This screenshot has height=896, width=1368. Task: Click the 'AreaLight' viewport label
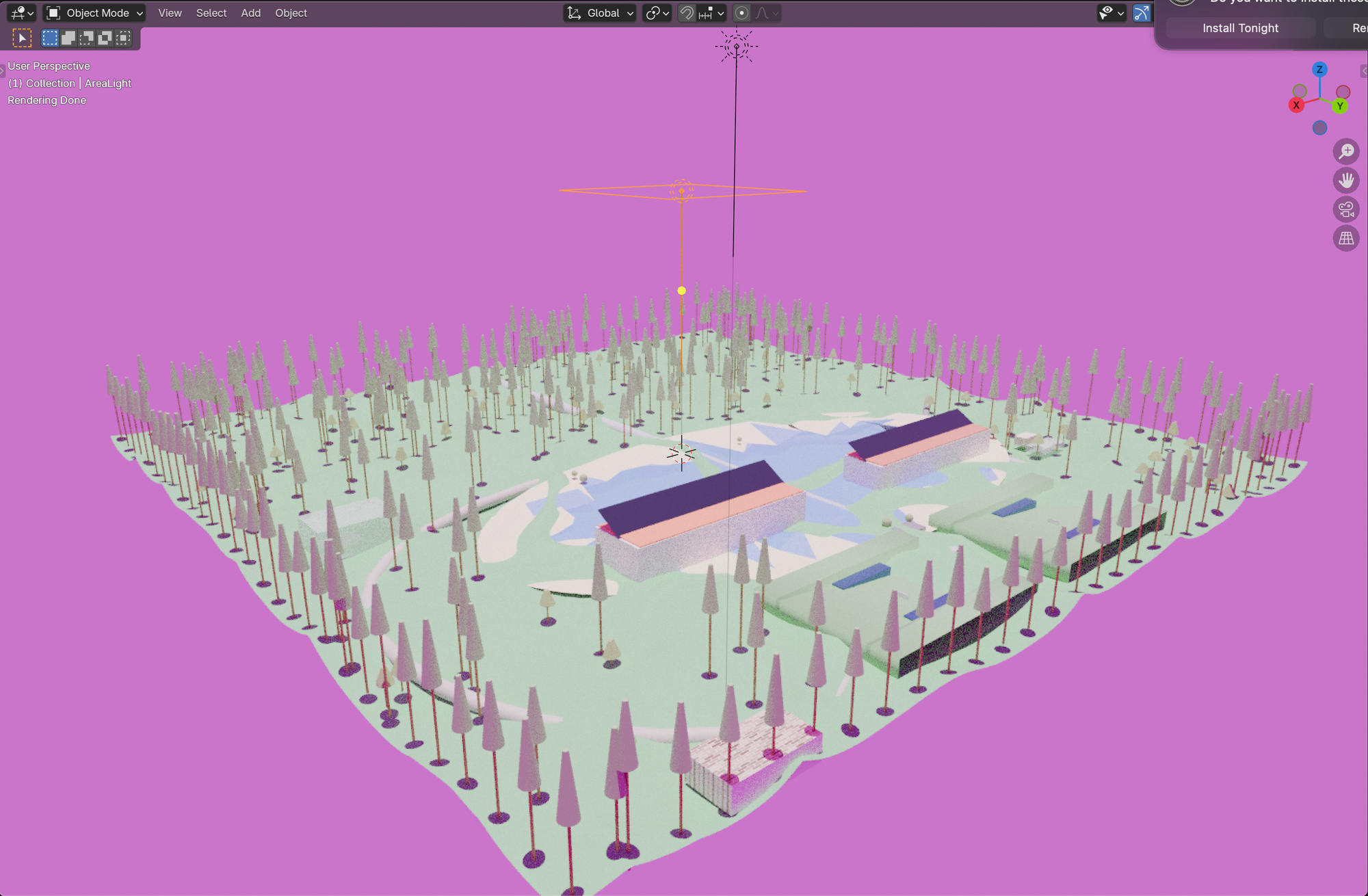point(108,83)
